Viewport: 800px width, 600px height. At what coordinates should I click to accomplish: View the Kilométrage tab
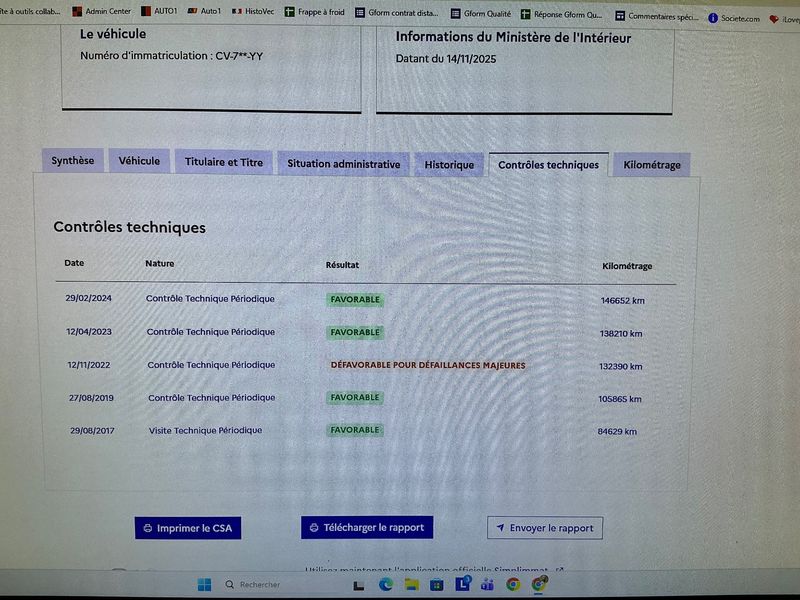click(651, 165)
